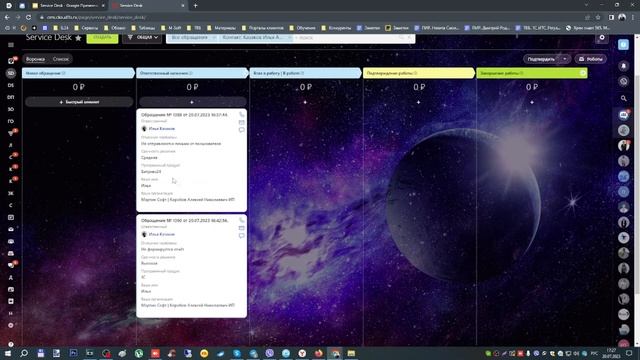Open 'Роботы' button
The height and width of the screenshot is (360, 640).
click(x=591, y=59)
